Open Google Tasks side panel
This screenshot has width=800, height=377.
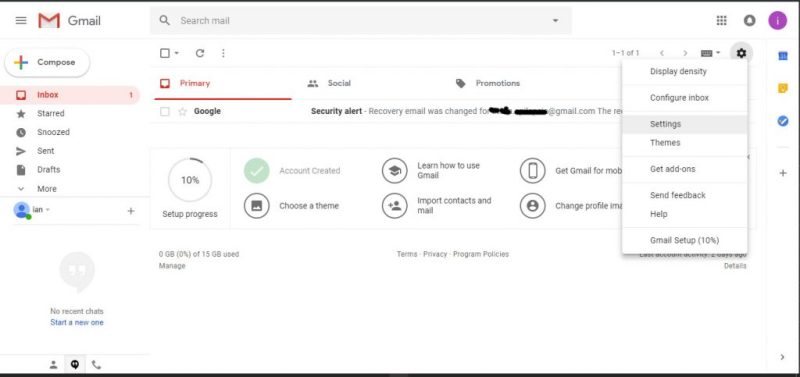(783, 121)
